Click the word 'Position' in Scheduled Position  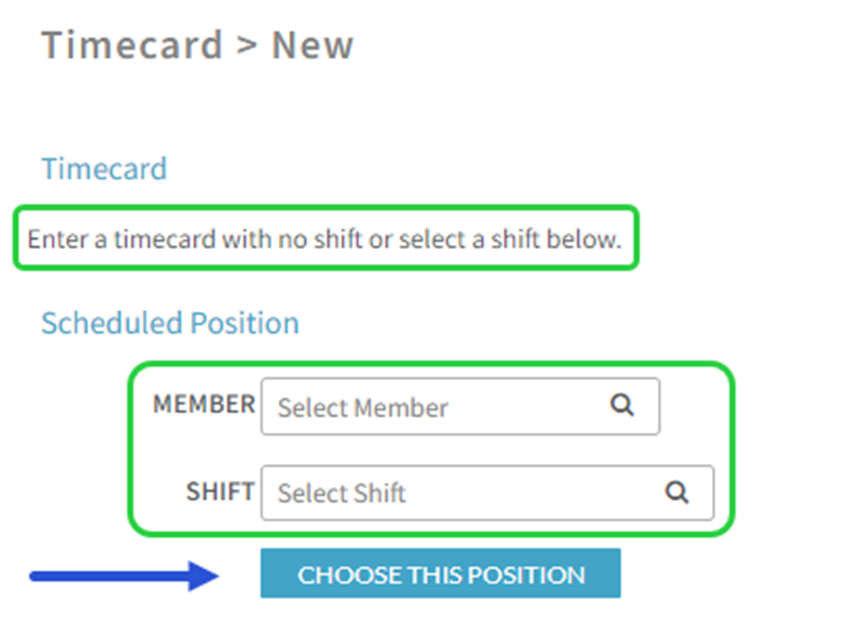click(245, 323)
